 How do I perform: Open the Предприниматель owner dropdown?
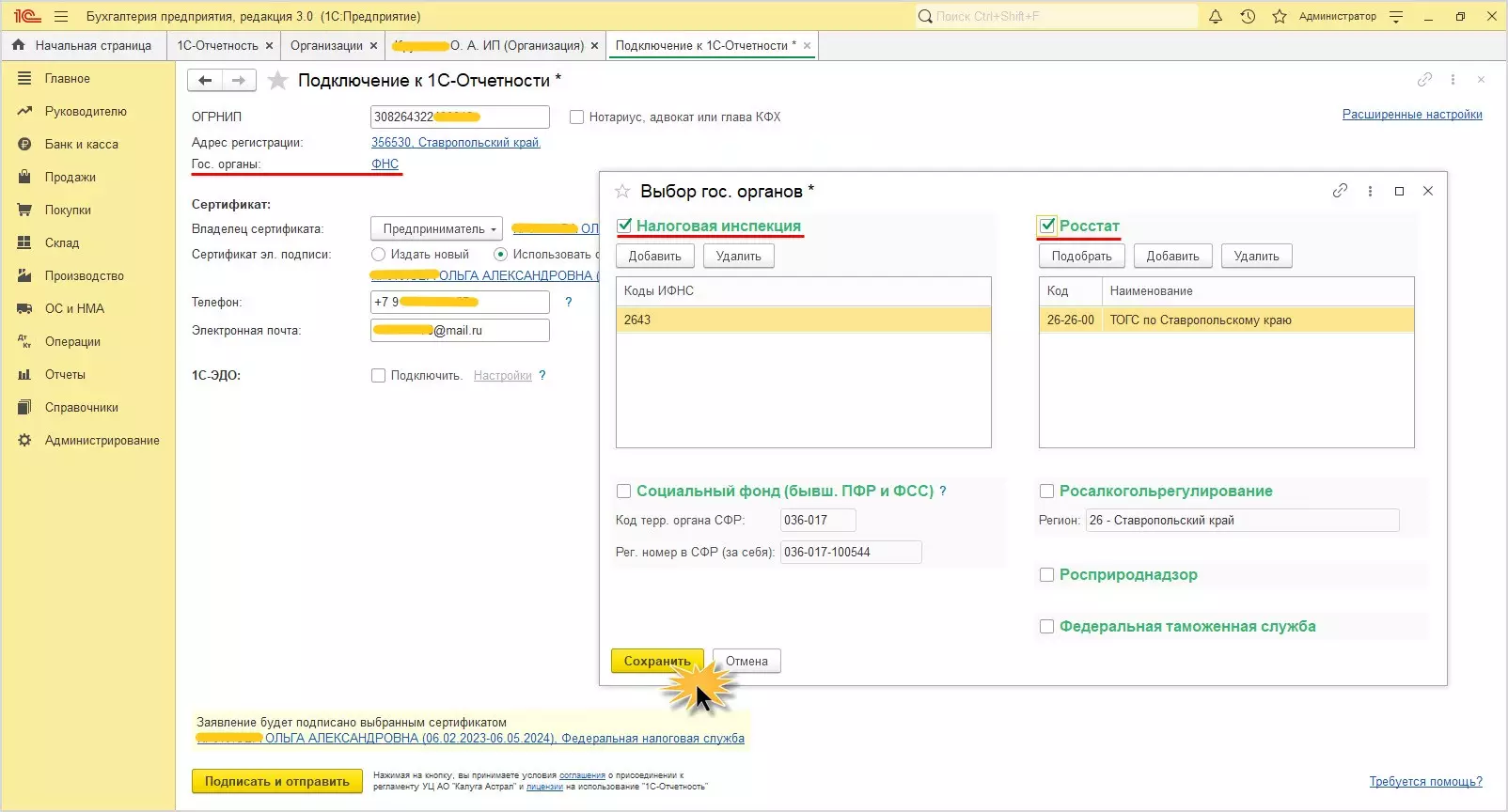tap(437, 228)
